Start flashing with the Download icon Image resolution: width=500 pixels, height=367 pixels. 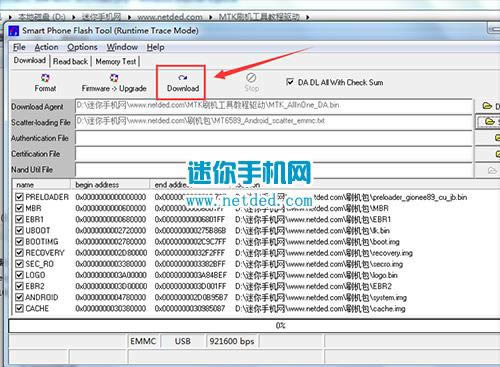point(183,78)
